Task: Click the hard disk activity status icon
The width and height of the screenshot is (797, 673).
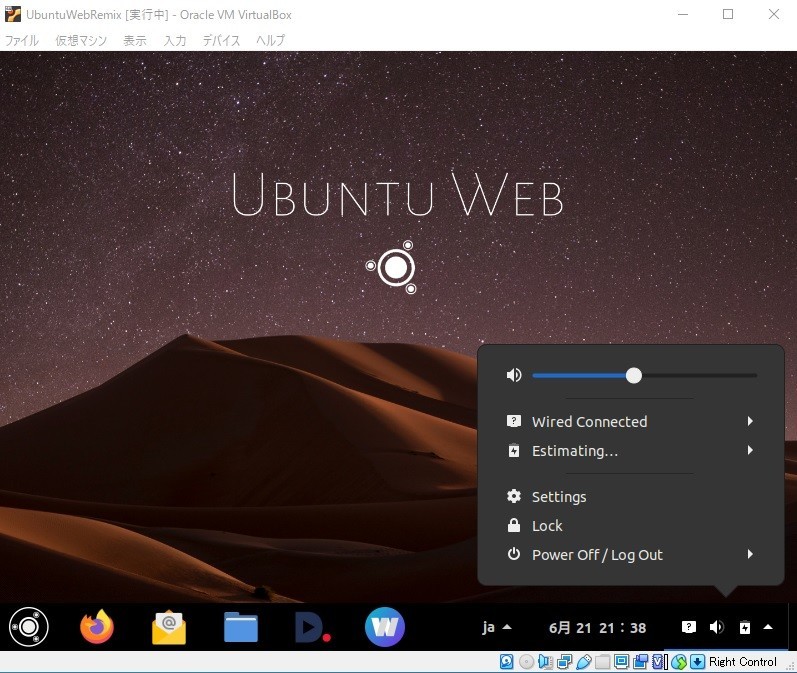Action: point(507,661)
